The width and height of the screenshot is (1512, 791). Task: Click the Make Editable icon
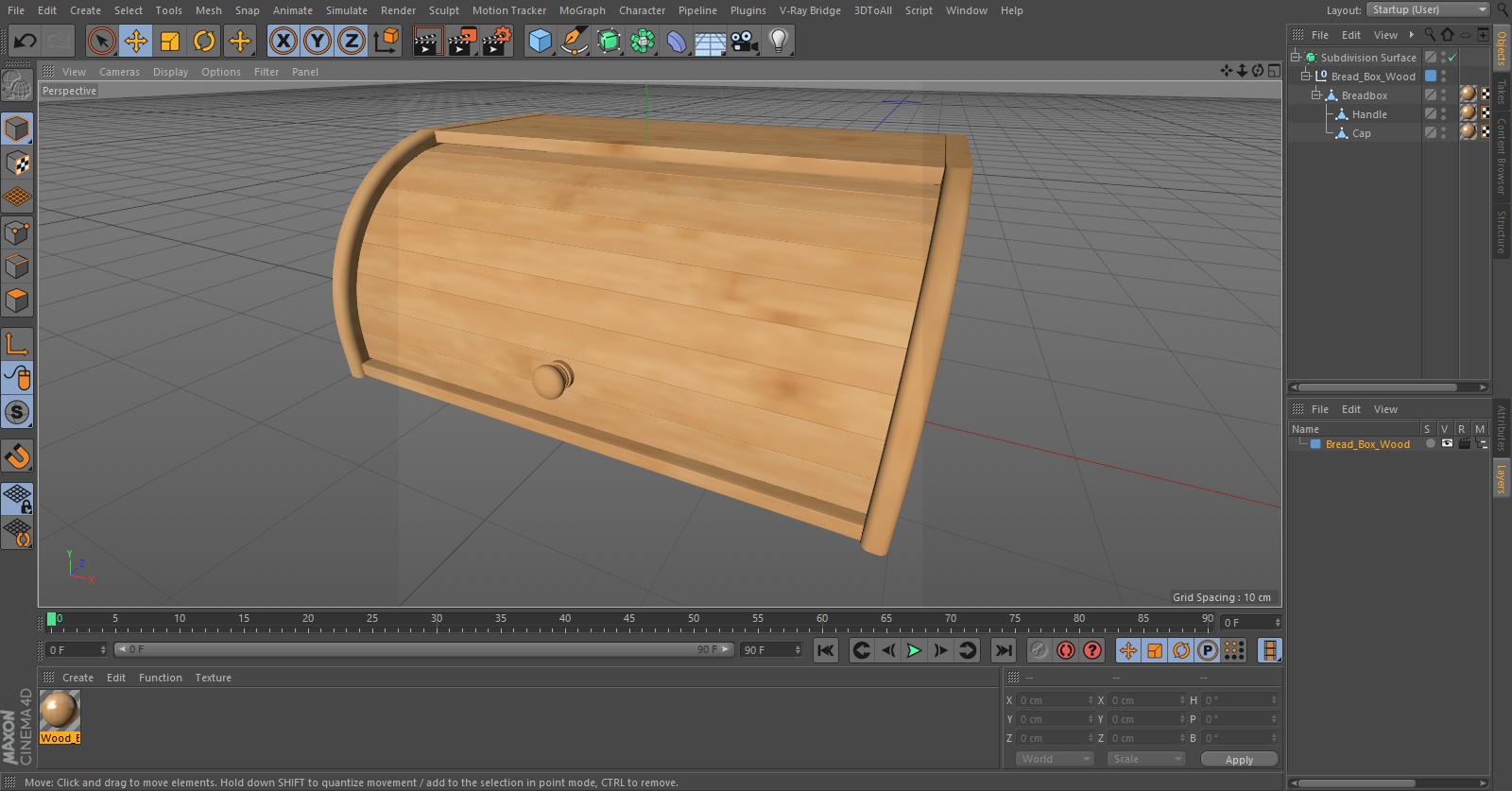click(17, 86)
